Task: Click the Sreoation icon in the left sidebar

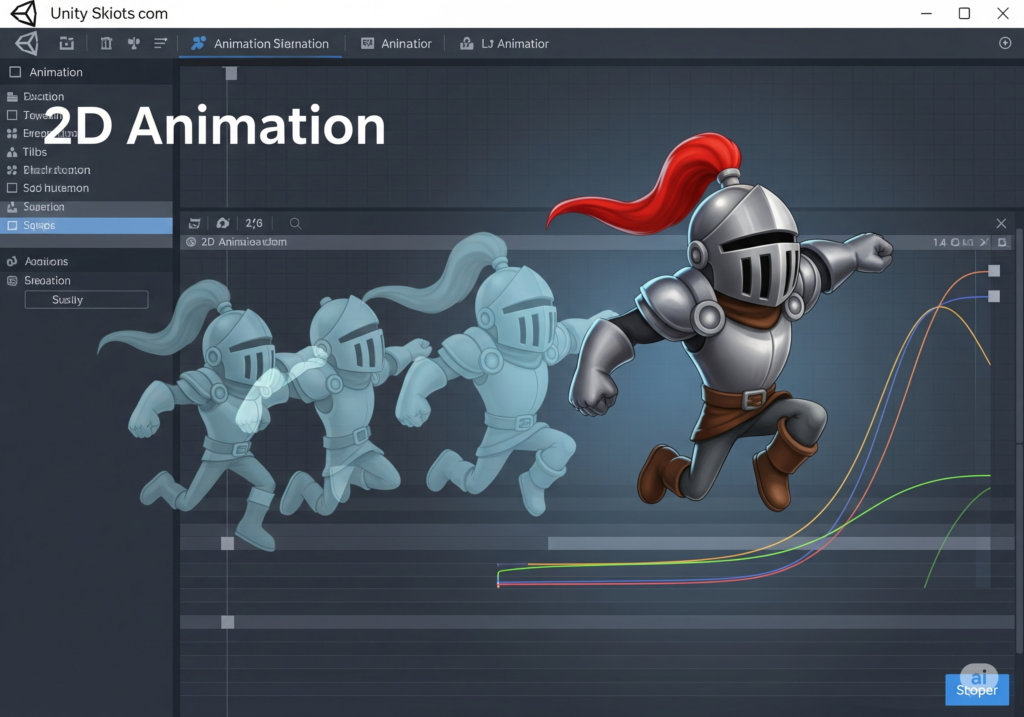Action: [12, 280]
